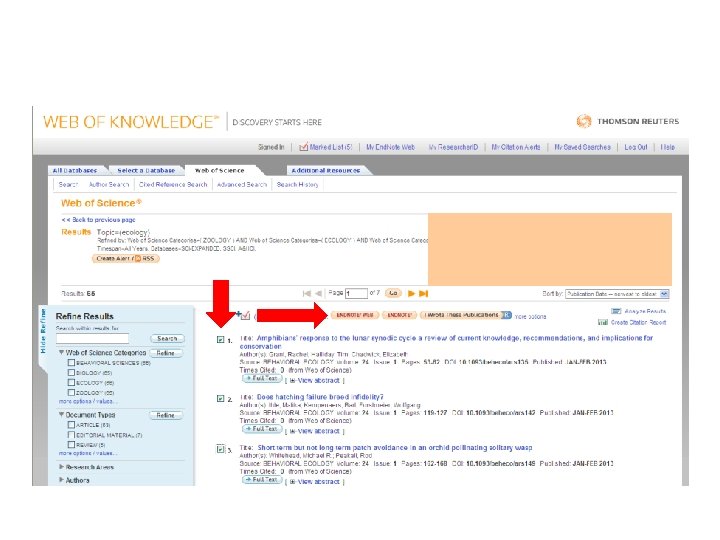The image size is (720, 540).
Task: Click the Create Alert / RSS button
Action: click(x=126, y=259)
